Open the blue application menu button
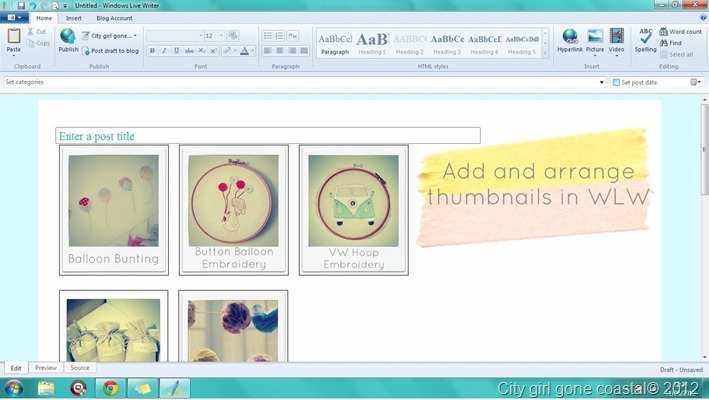 [14, 18]
